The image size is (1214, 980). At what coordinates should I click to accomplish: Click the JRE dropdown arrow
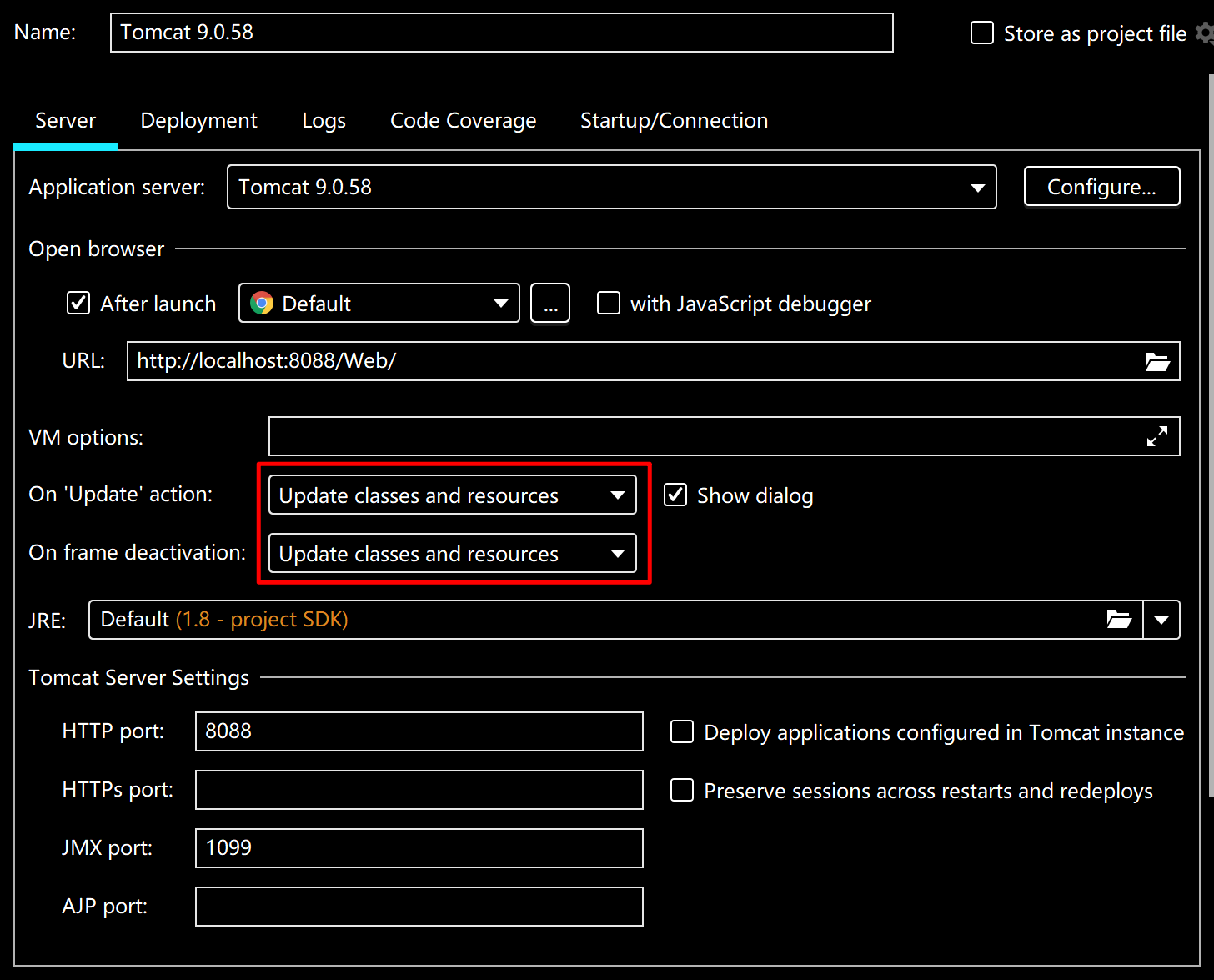tap(1161, 620)
